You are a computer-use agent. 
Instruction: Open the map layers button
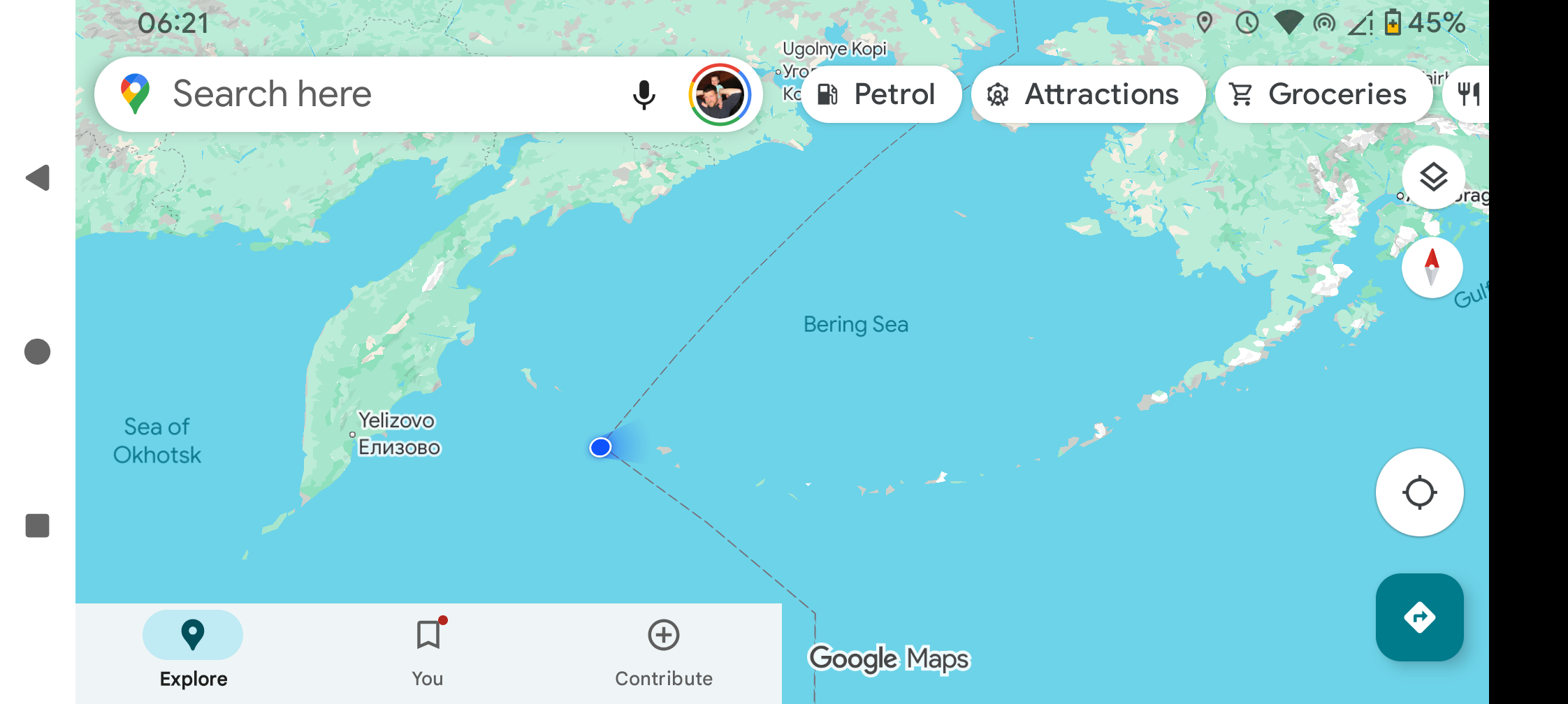point(1433,177)
